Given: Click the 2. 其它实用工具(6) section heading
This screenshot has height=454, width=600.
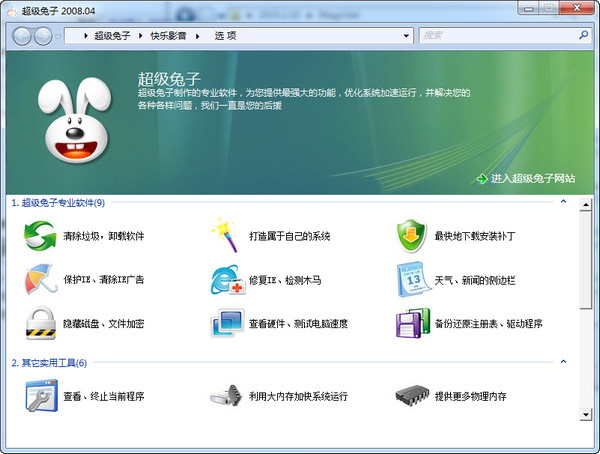Looking at the screenshot, I should [x=49, y=363].
